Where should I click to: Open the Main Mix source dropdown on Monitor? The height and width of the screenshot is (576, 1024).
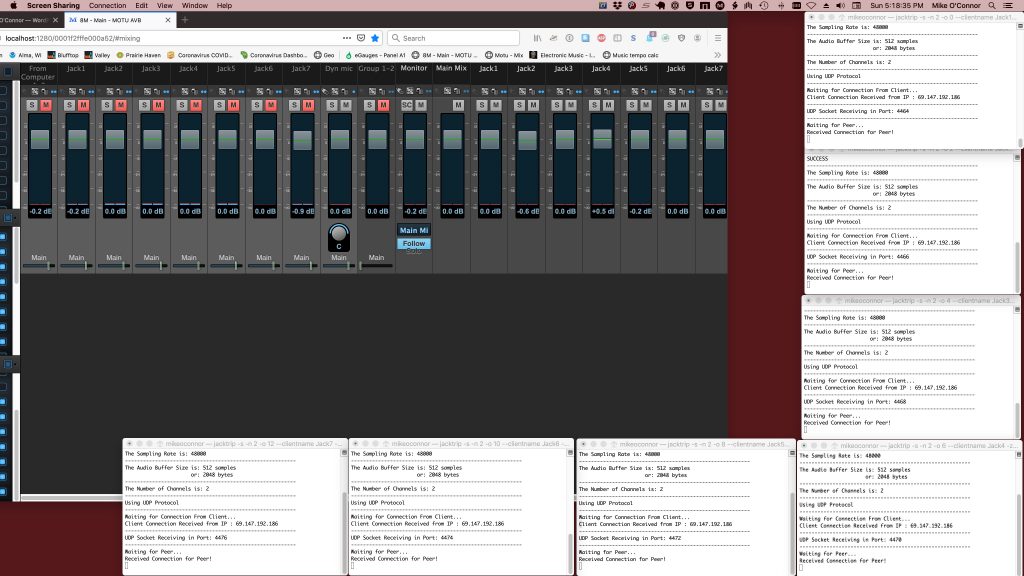[413, 230]
